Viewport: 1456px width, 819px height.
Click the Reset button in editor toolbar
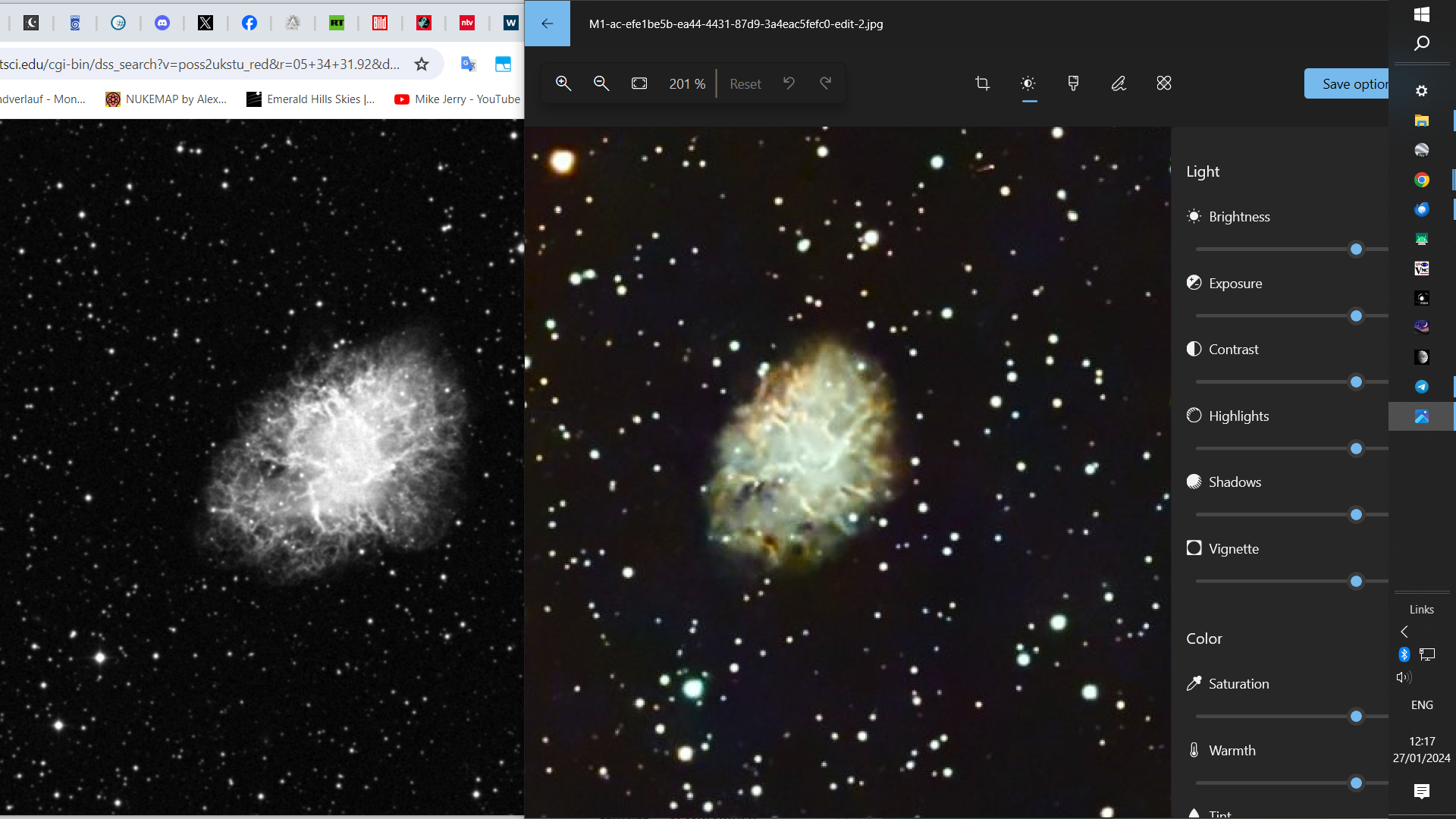tap(745, 84)
